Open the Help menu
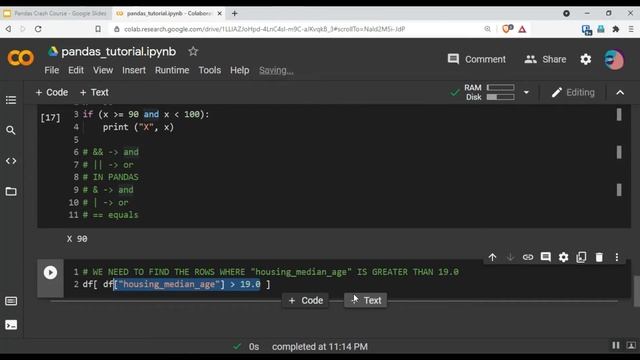This screenshot has width=640, height=360. [240, 70]
